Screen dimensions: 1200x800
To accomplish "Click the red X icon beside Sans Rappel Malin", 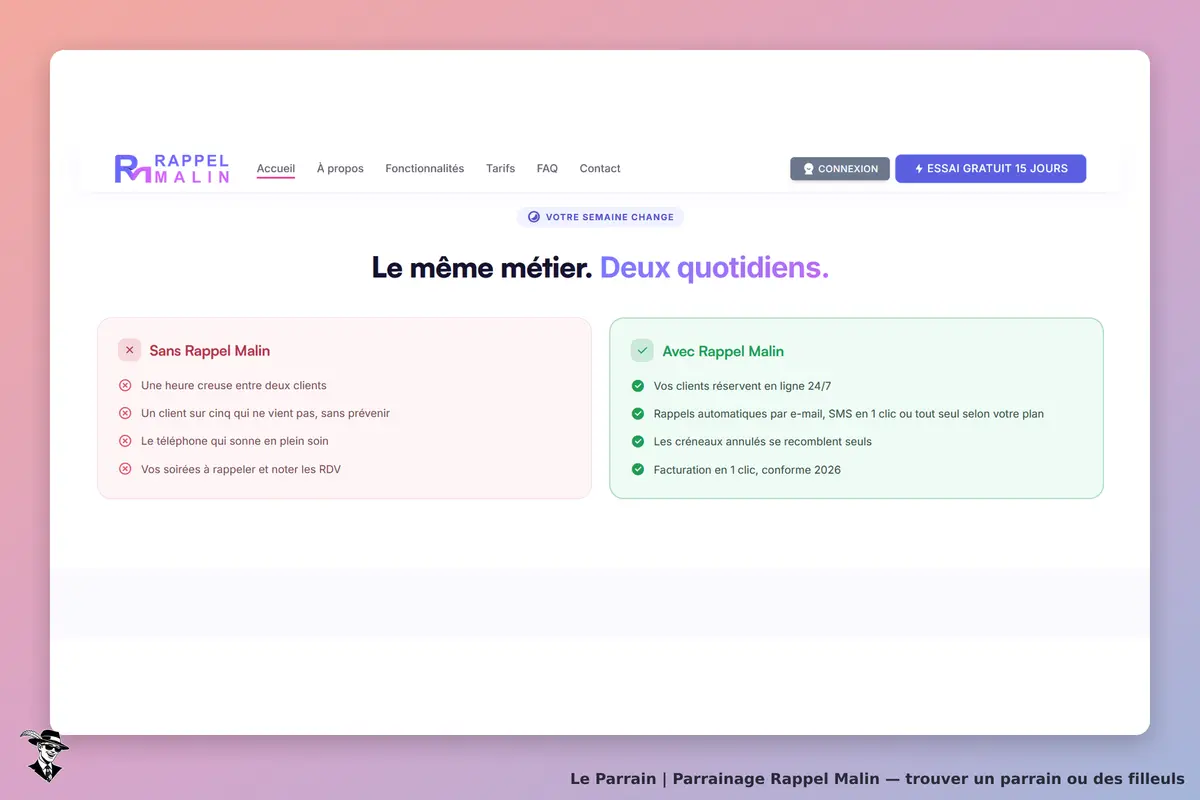I will [129, 350].
